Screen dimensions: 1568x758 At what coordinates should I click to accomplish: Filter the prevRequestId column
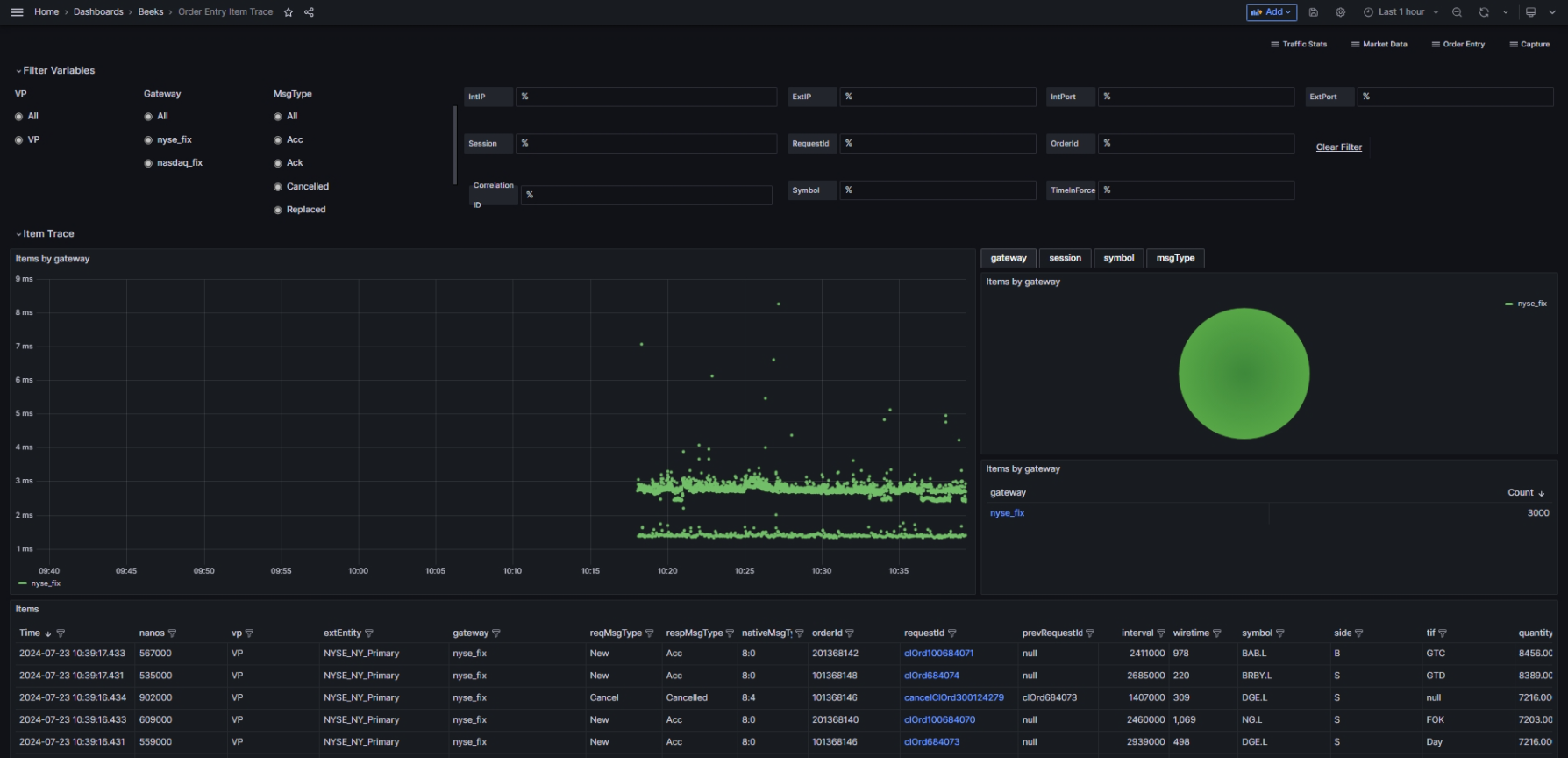pyautogui.click(x=1089, y=633)
